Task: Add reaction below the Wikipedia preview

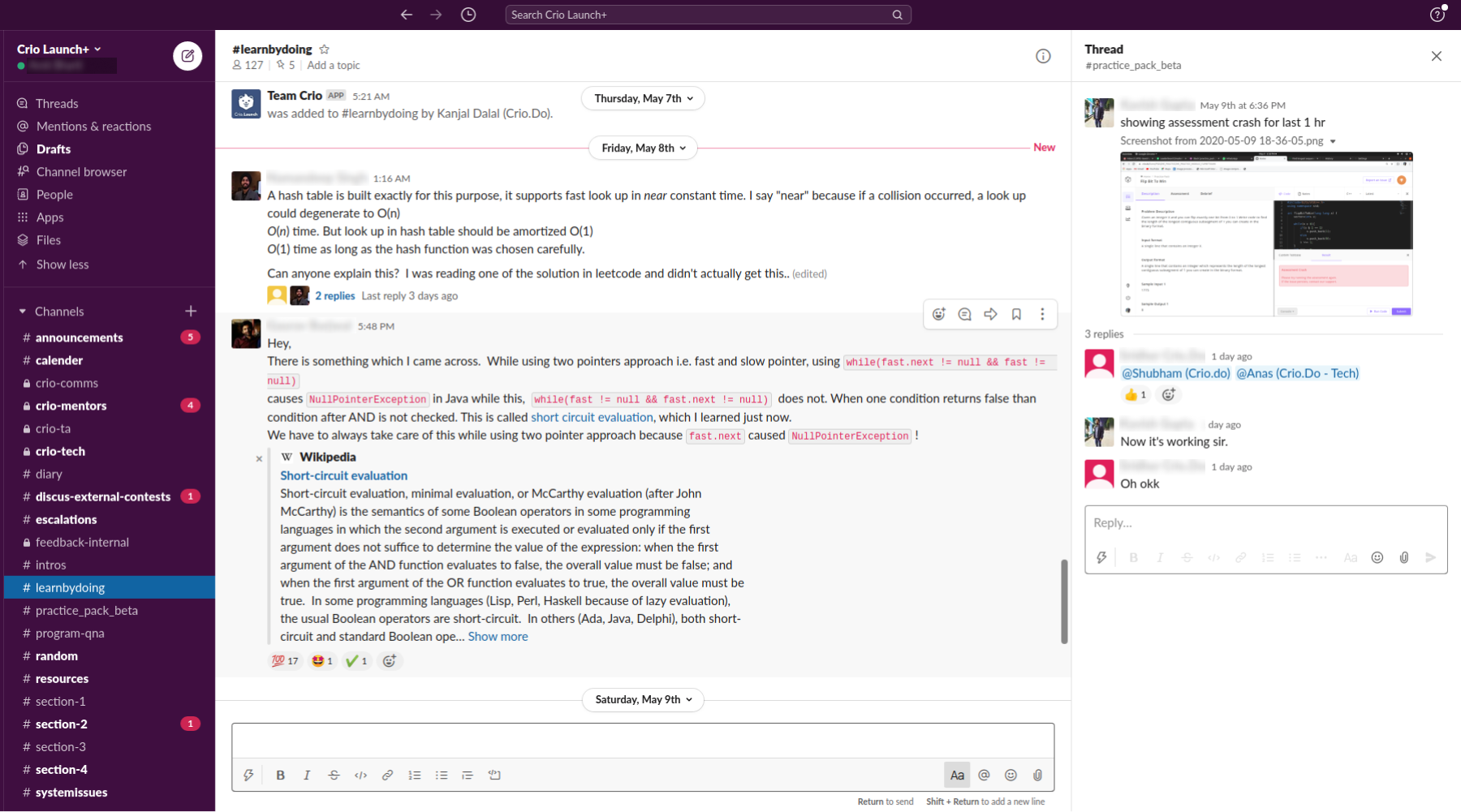Action: (390, 661)
